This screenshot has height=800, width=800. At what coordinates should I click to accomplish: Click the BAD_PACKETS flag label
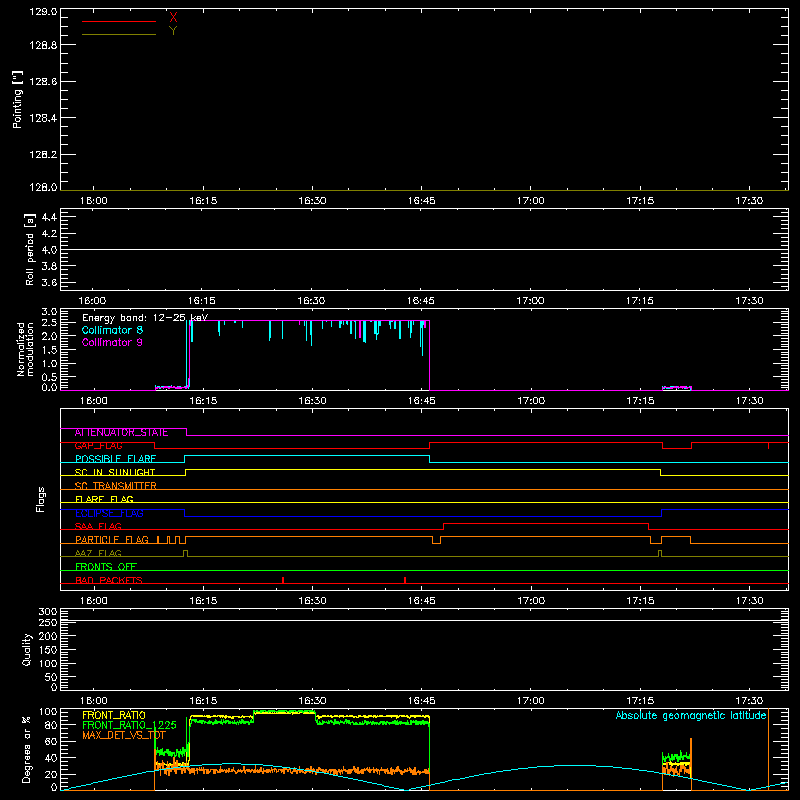109,581
